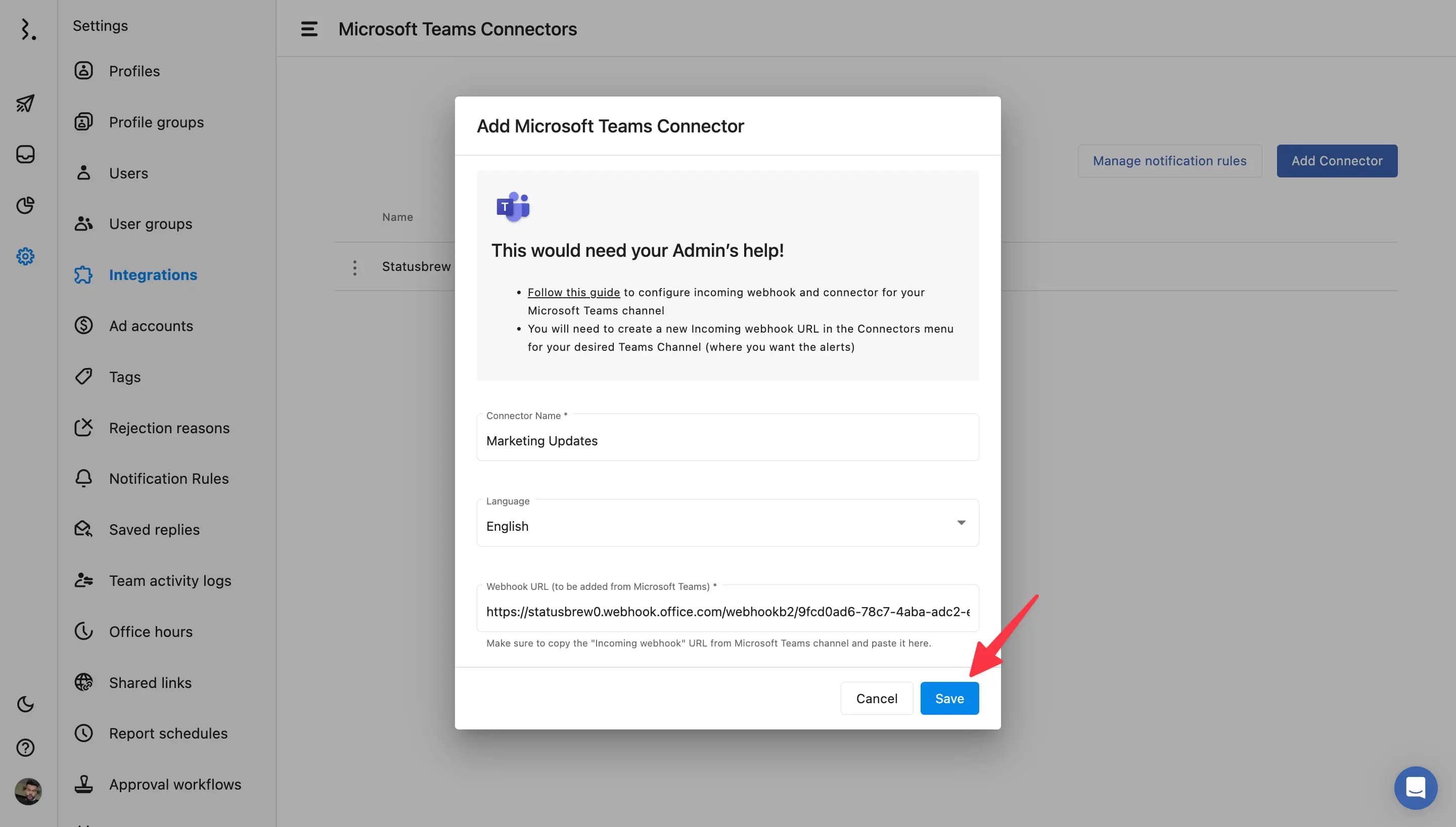Click the Connector Name input field
1456x827 pixels.
[x=727, y=441]
